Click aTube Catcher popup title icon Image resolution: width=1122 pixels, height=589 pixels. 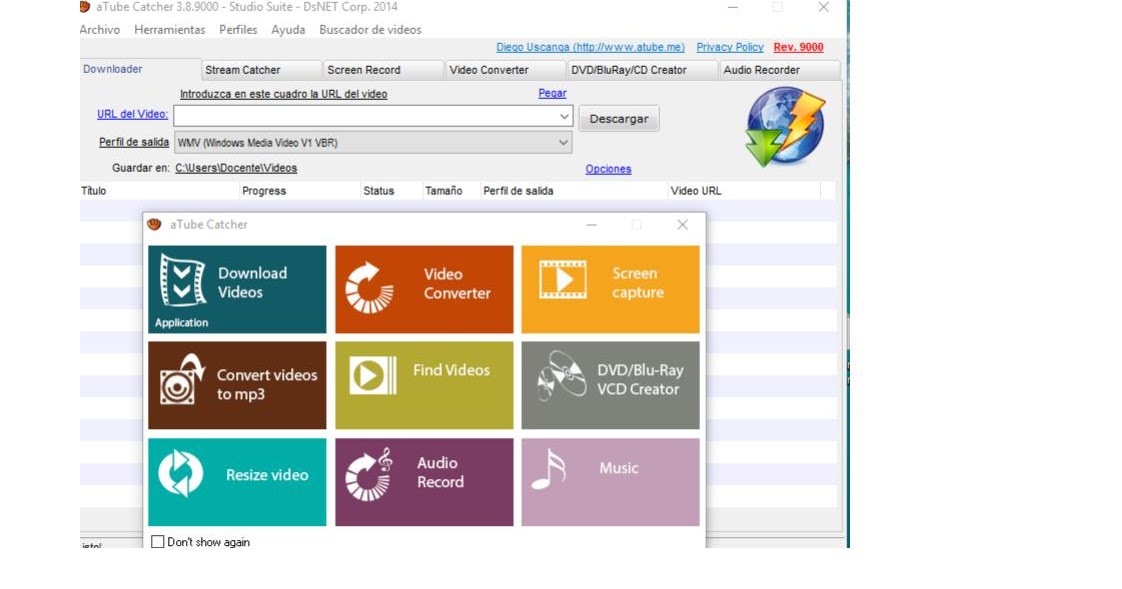[155, 224]
